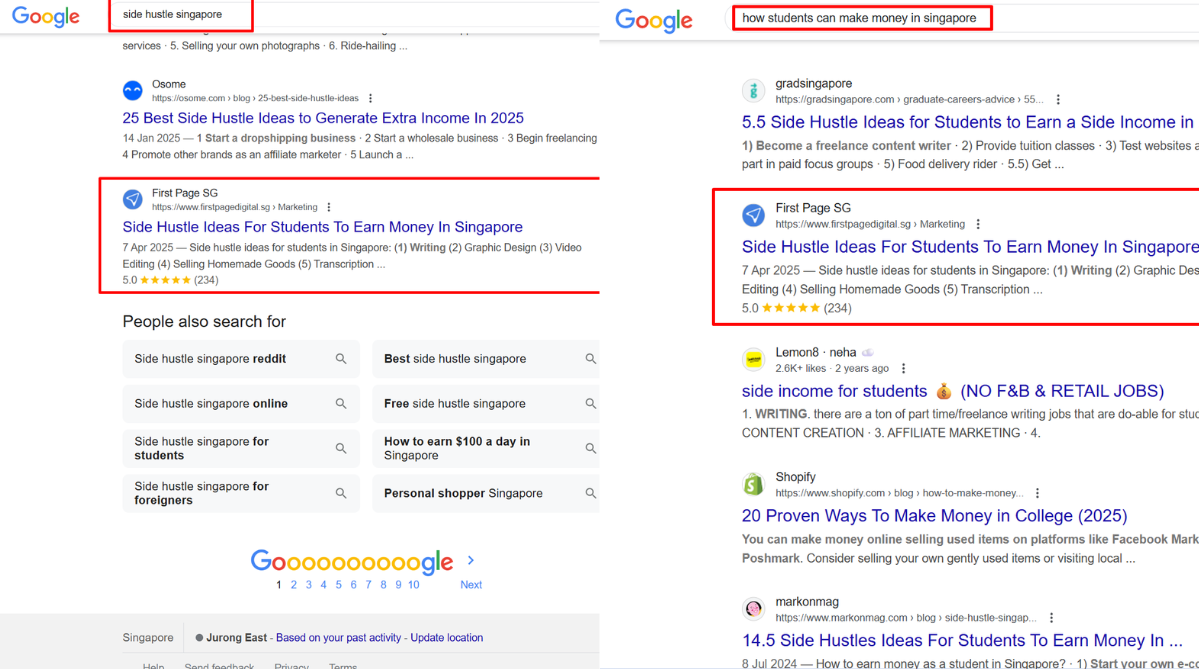
Task: Click the Shopify favicon
Action: [753, 484]
